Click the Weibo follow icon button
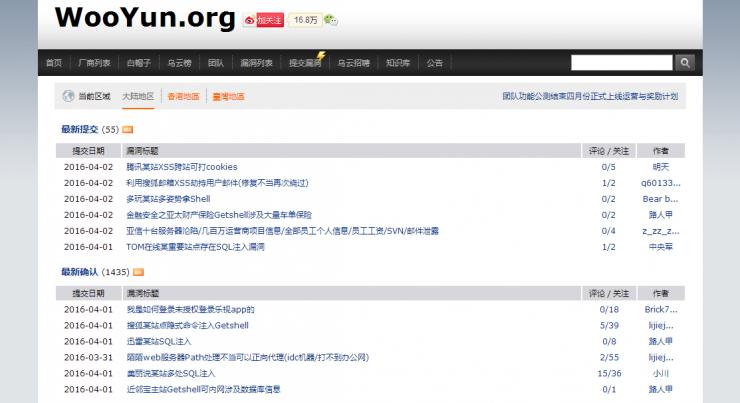 [x=263, y=19]
